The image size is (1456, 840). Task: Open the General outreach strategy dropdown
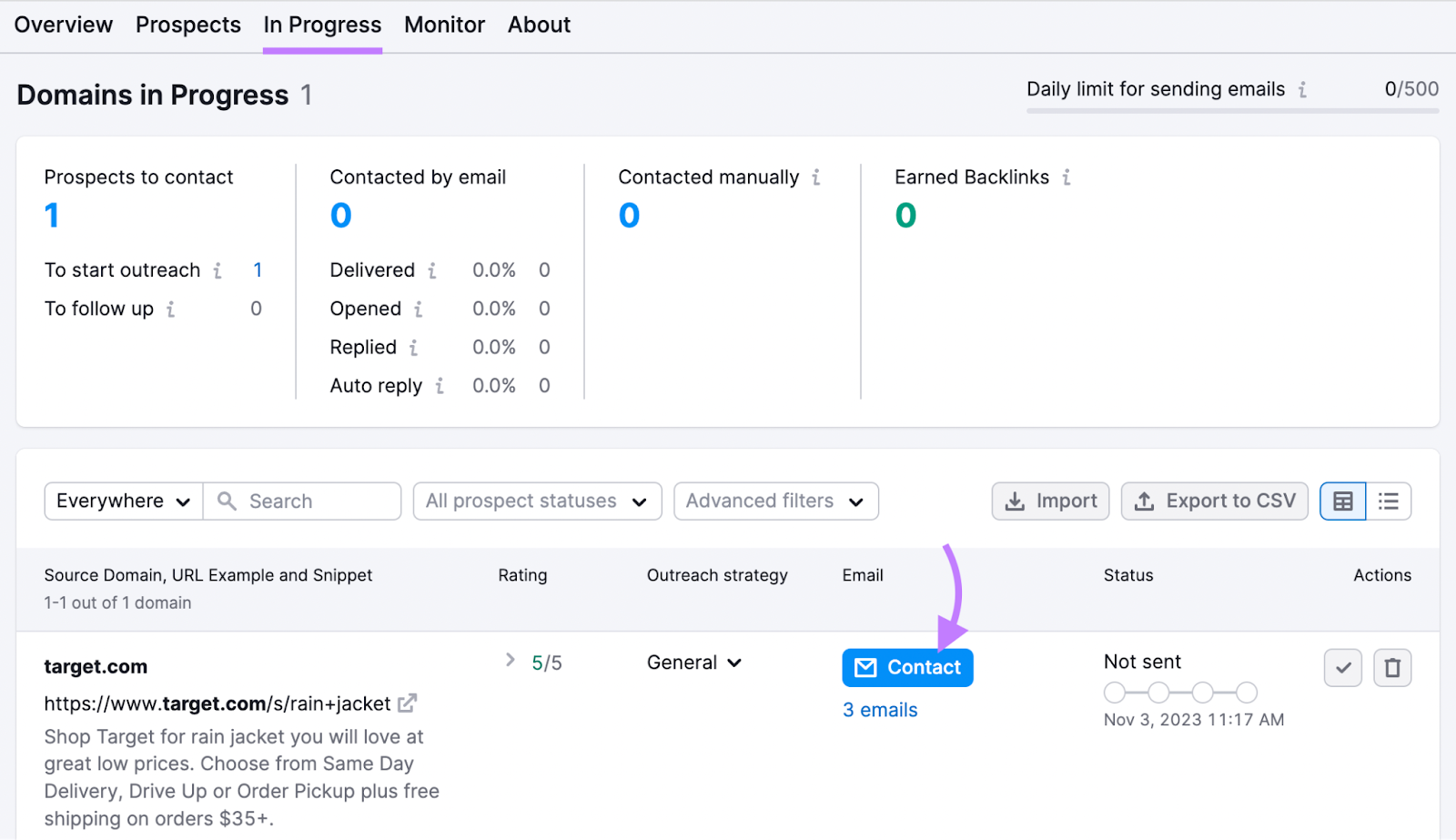click(693, 663)
